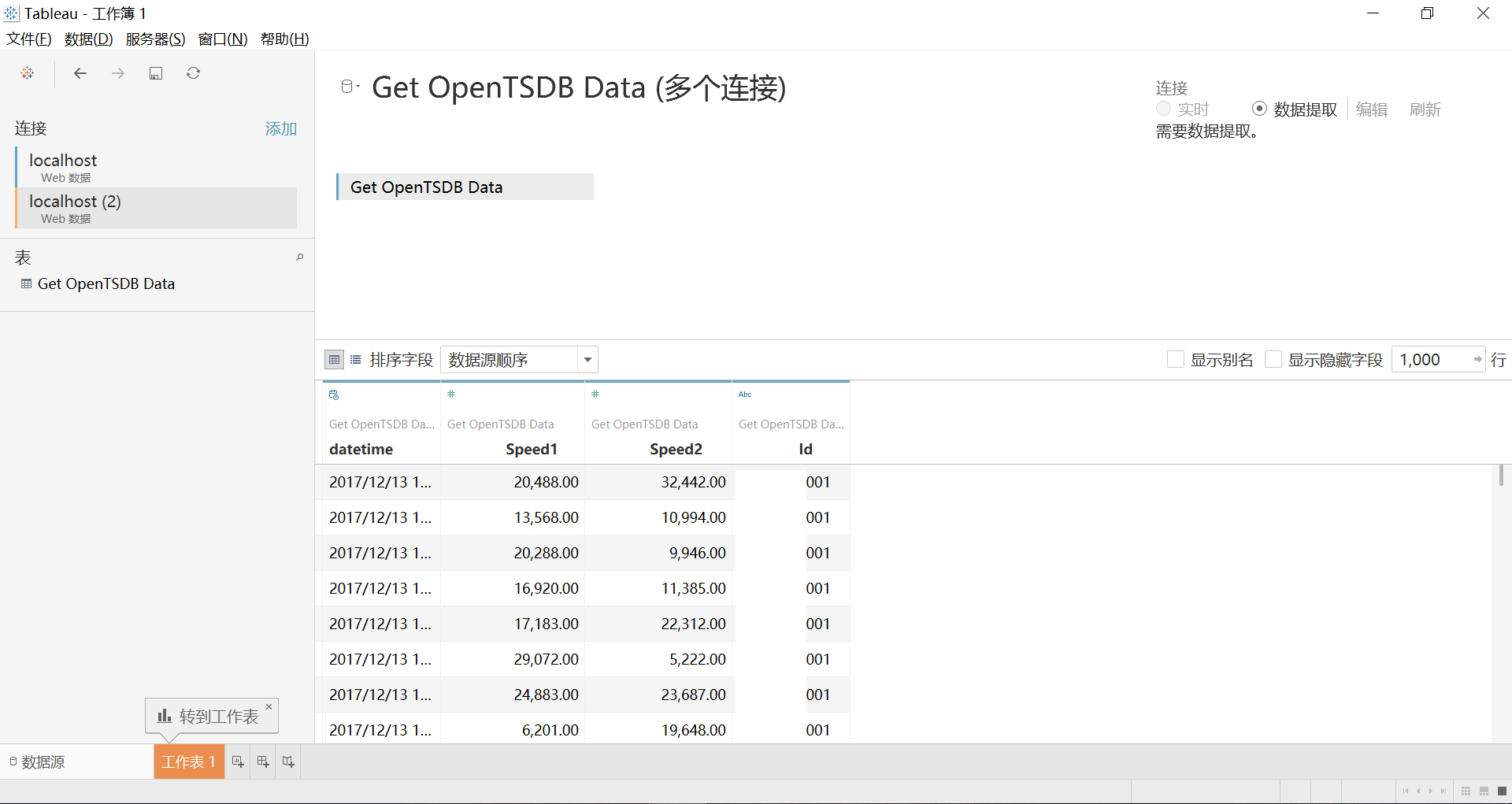Add a new story
Viewport: 1512px width, 804px height.
coord(288,761)
